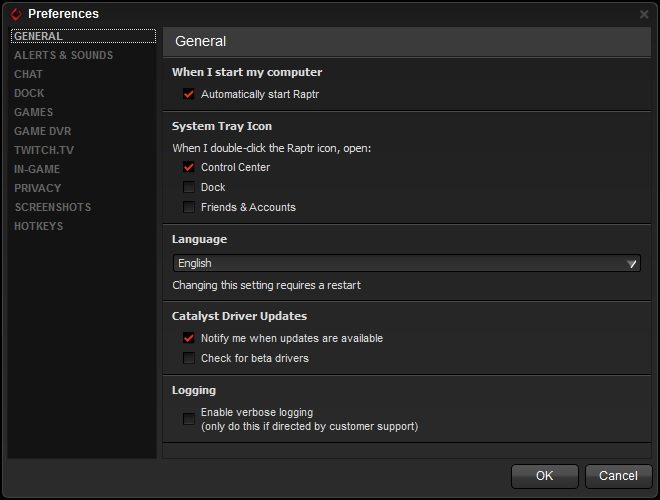The width and height of the screenshot is (660, 500).
Task: Show the Screenshots settings
Action: coord(53,207)
